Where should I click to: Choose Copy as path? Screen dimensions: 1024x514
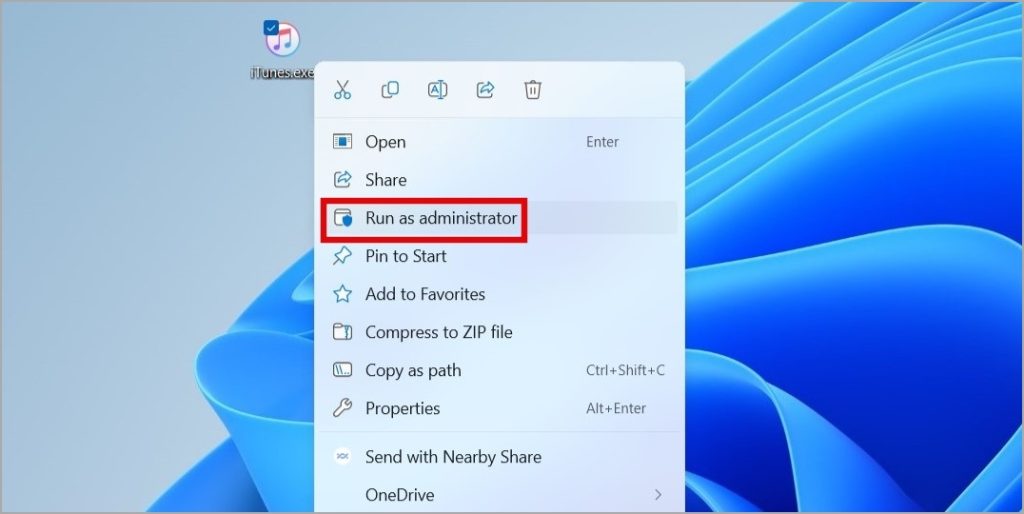click(499, 370)
